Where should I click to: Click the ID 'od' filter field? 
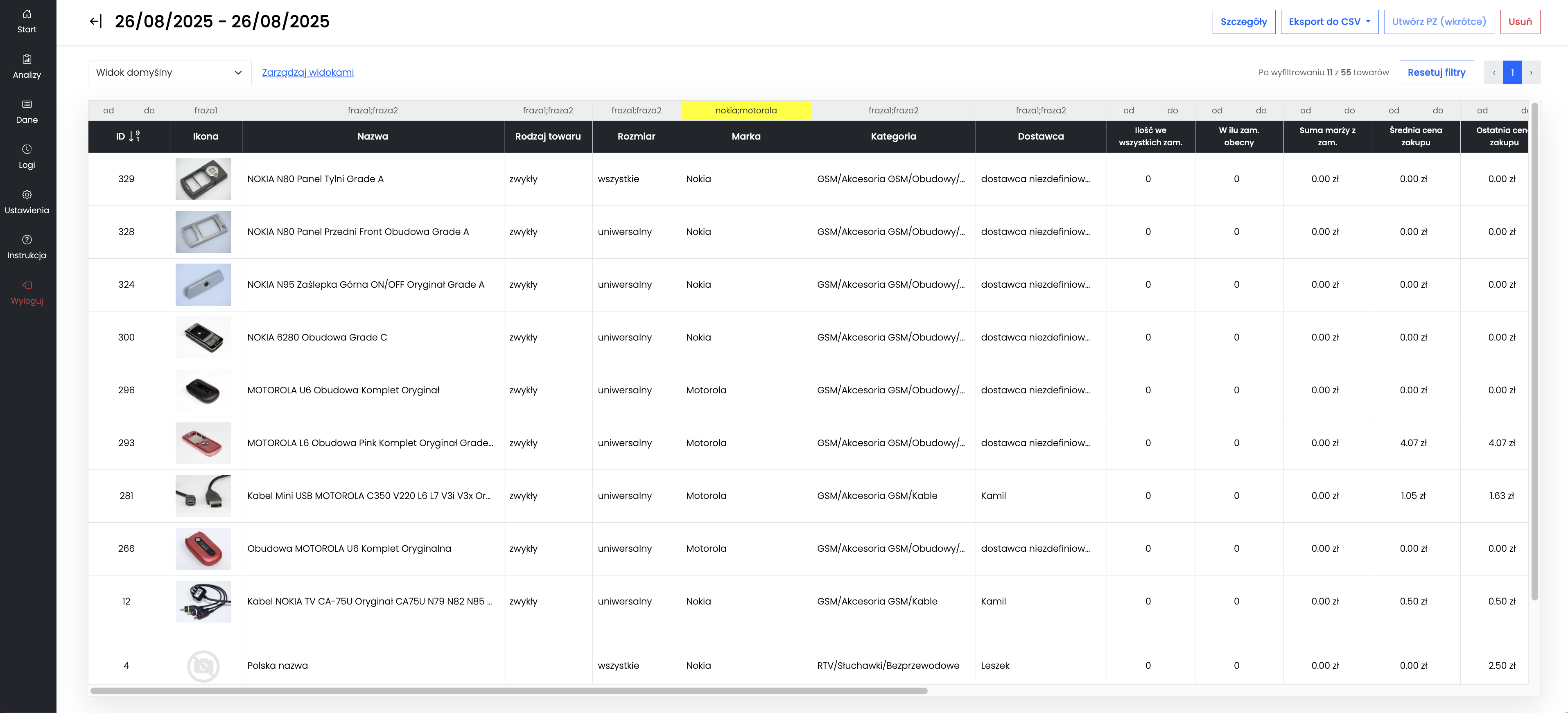pos(108,111)
